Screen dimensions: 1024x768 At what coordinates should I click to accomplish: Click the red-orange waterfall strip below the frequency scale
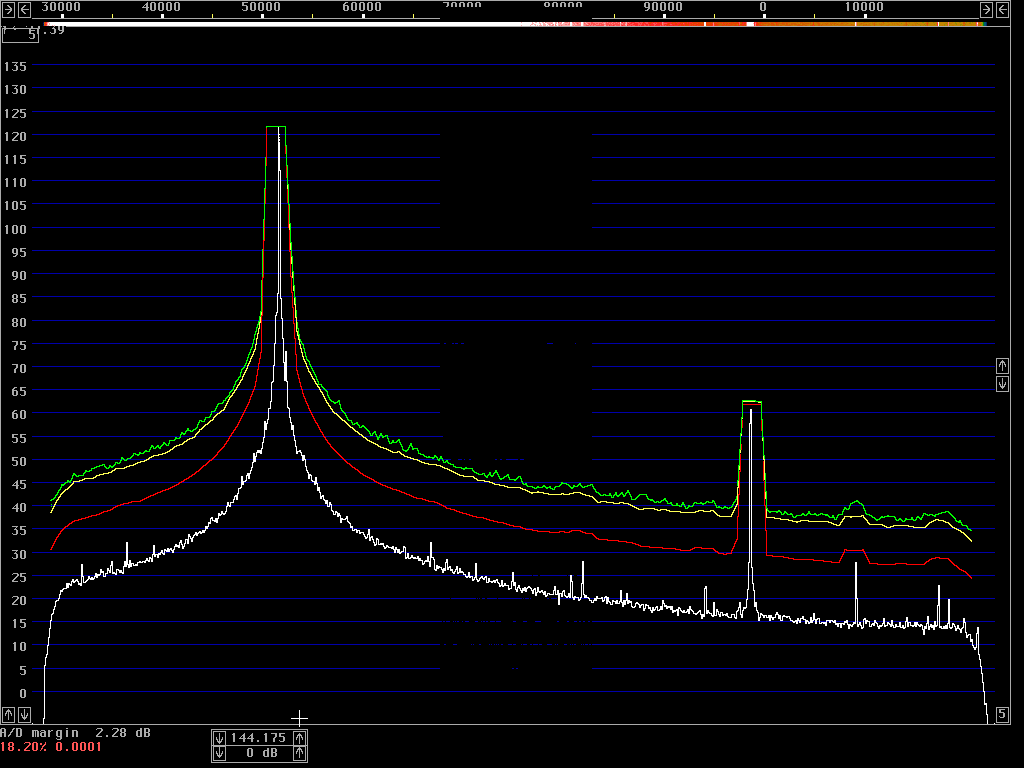515,24
